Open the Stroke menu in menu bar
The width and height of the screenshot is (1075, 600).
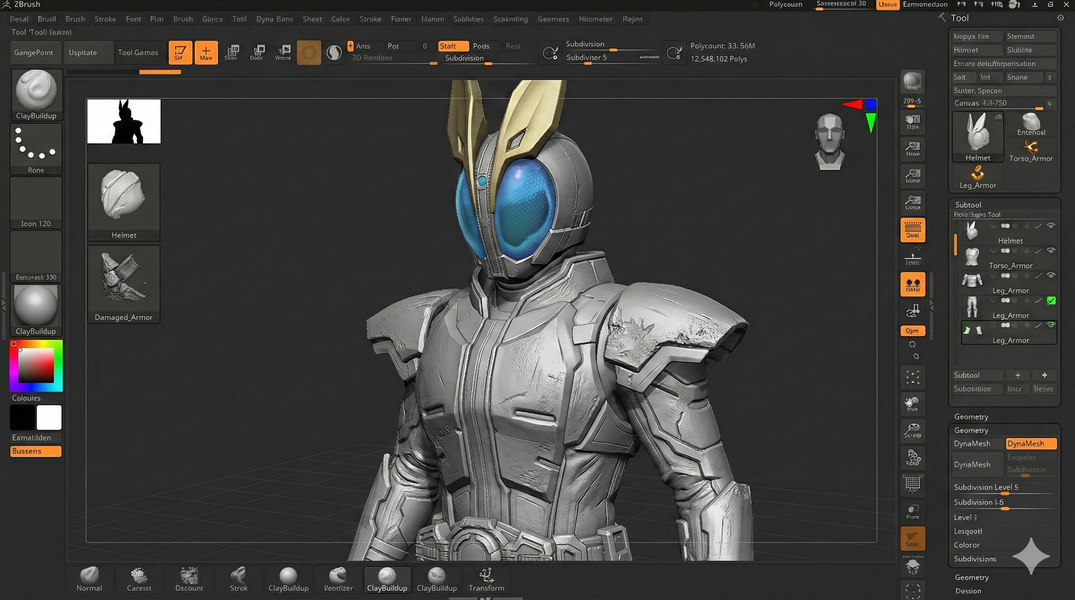tap(105, 19)
